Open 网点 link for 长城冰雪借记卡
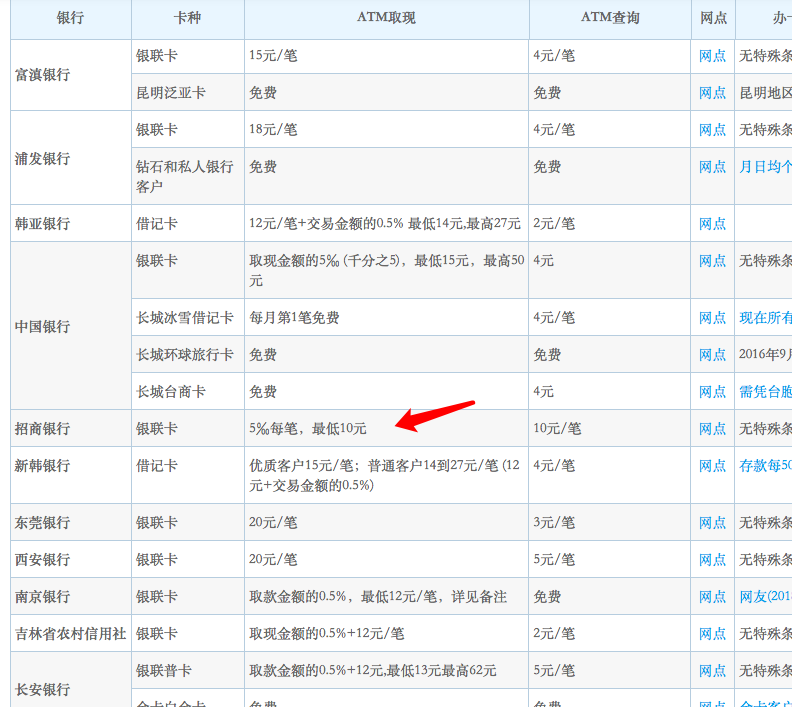This screenshot has width=792, height=707. (712, 318)
